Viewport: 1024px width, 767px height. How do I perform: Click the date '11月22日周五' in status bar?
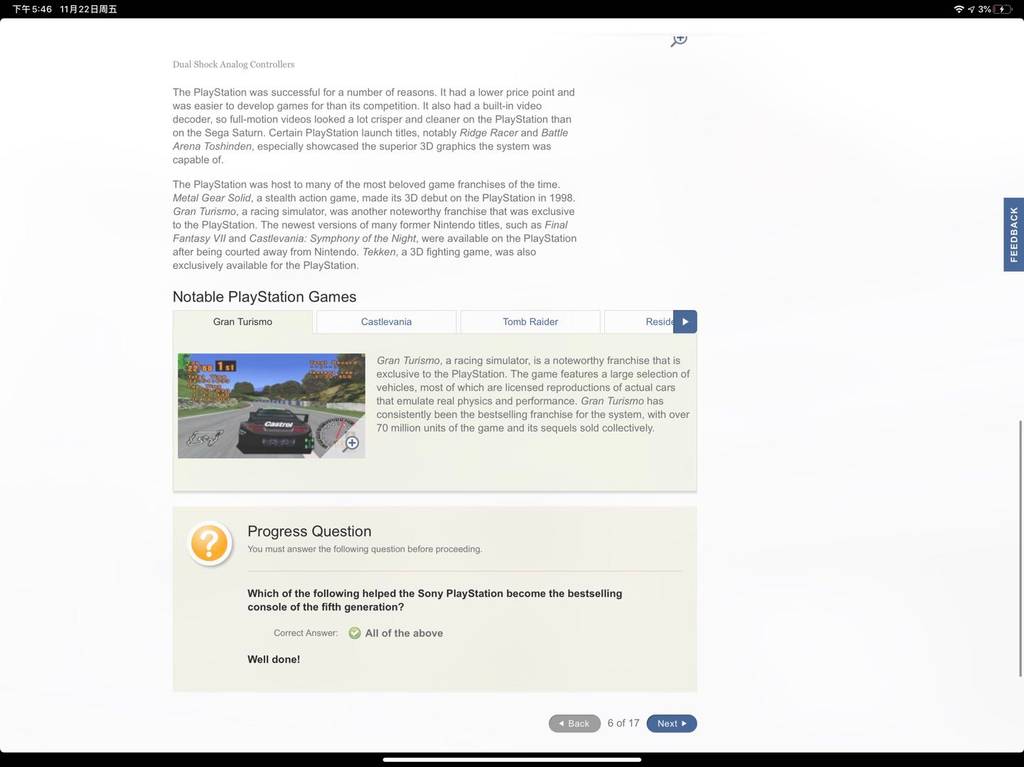click(88, 9)
